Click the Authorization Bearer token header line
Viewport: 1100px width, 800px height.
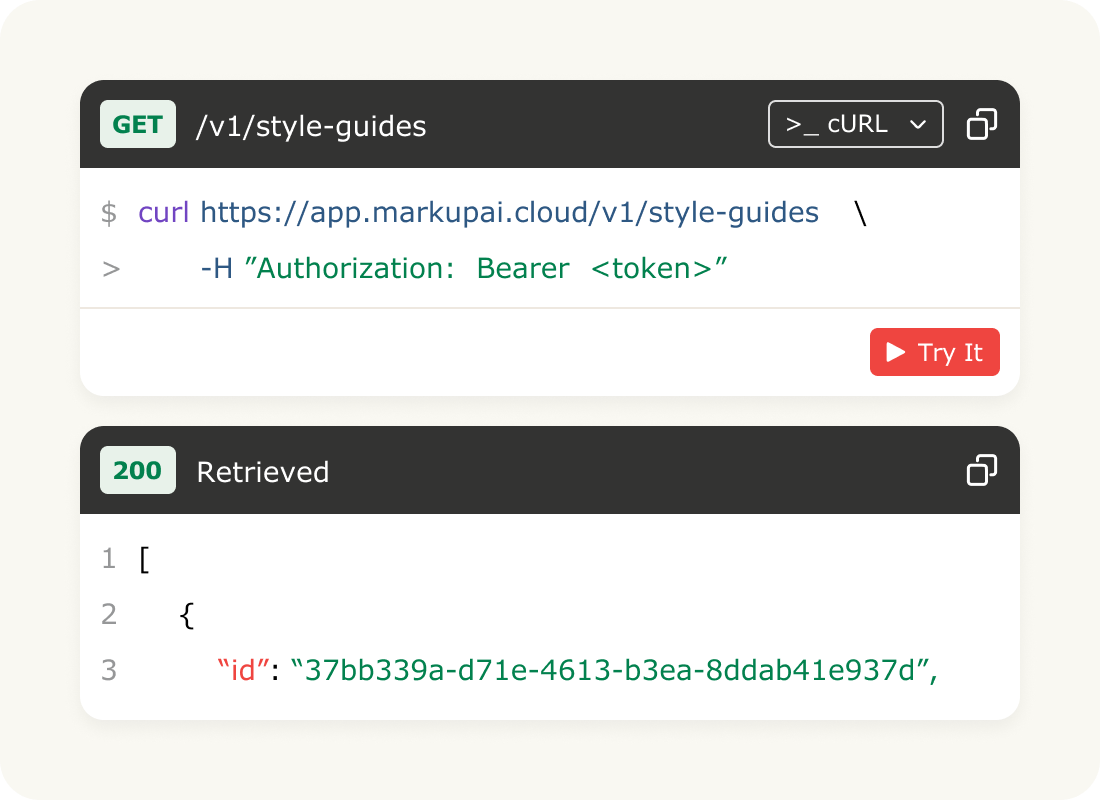464,268
